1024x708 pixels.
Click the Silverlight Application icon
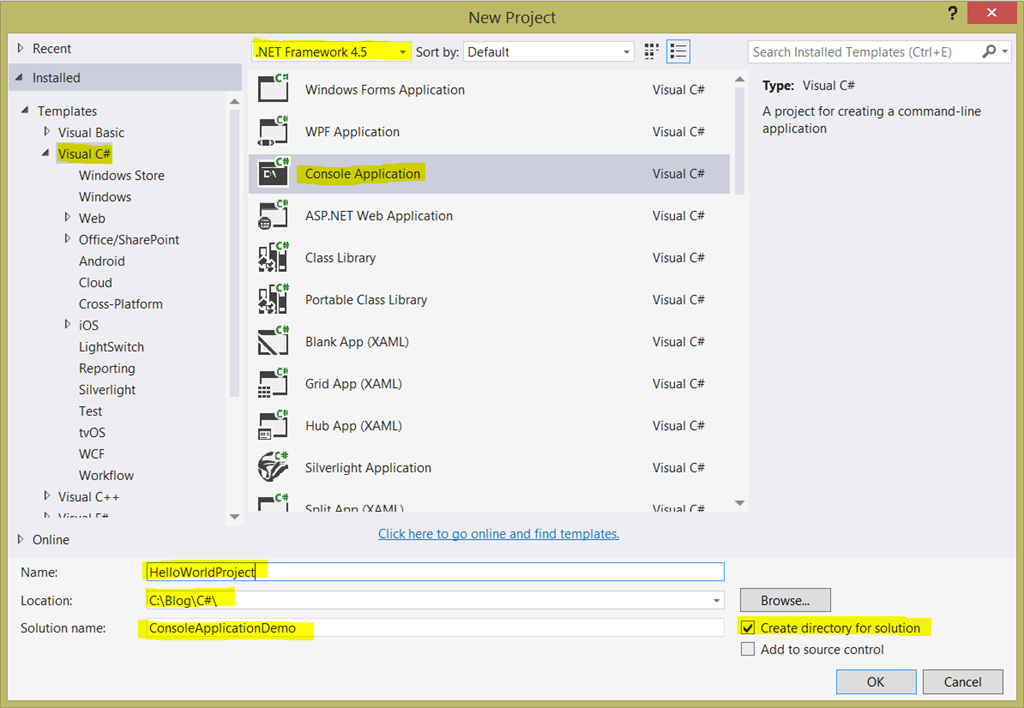coord(273,467)
